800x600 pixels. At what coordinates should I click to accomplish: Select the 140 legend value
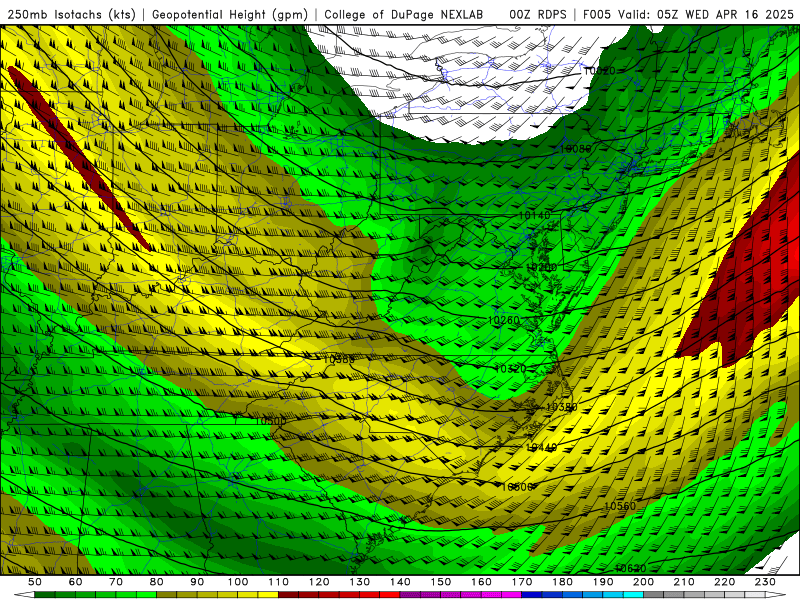click(400, 582)
